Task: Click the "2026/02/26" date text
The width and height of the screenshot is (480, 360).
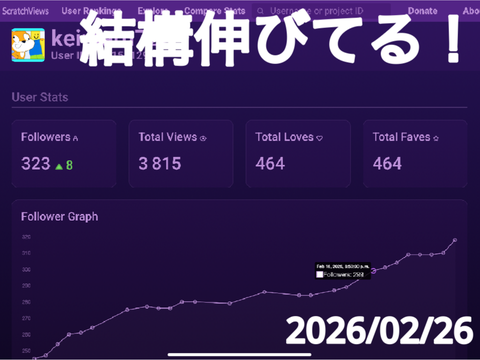Action: 380,331
